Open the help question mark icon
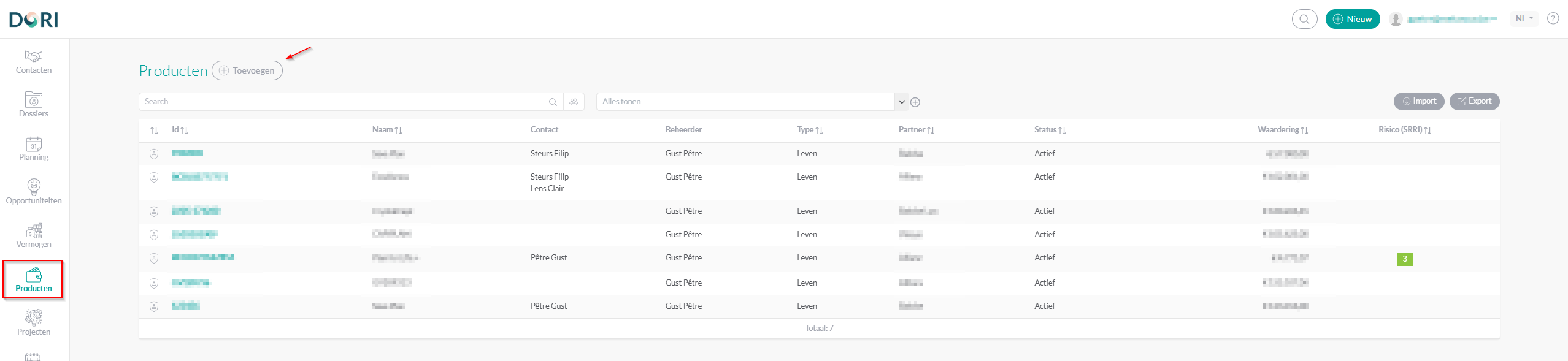 (x=1553, y=18)
